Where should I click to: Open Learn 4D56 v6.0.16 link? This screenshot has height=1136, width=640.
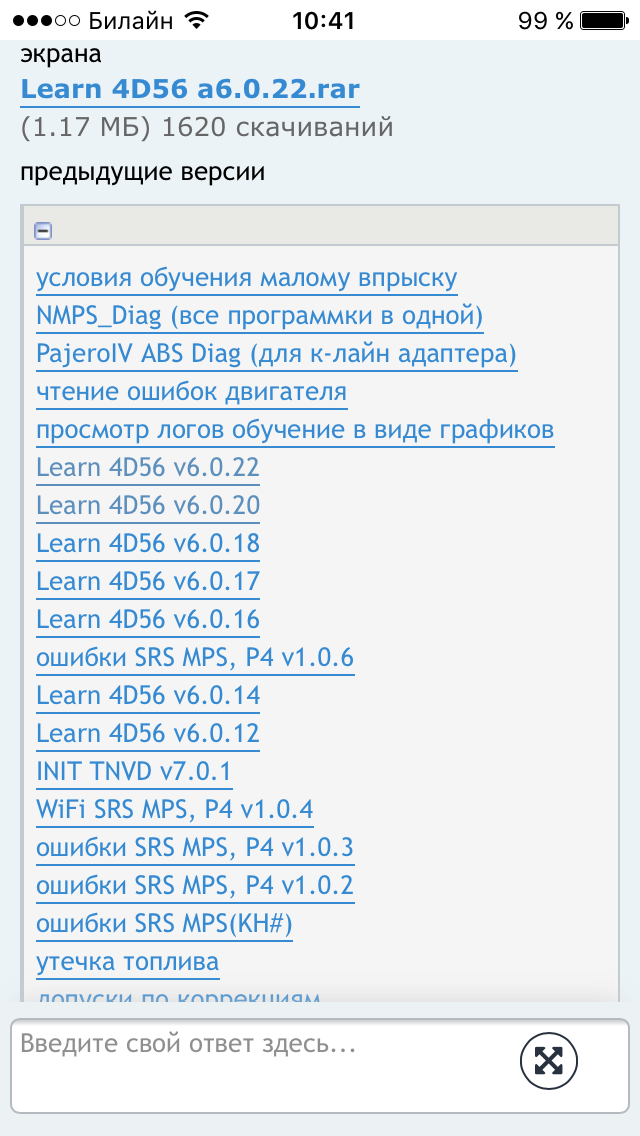[148, 620]
